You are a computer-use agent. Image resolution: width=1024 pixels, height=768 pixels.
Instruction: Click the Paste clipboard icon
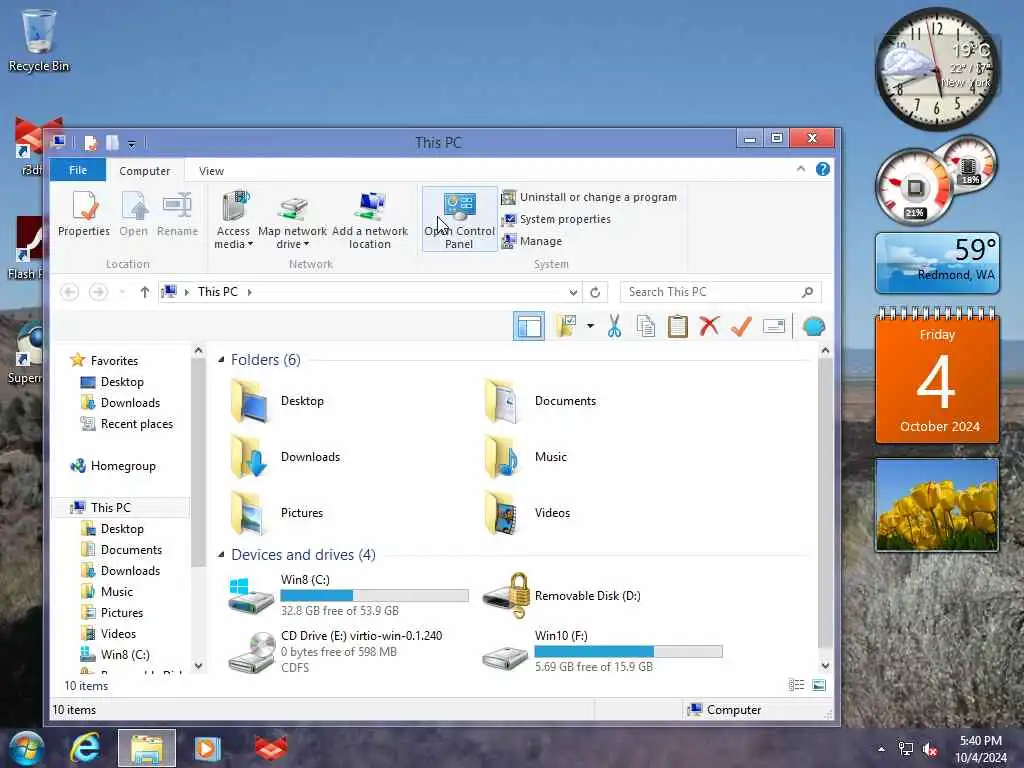click(678, 326)
